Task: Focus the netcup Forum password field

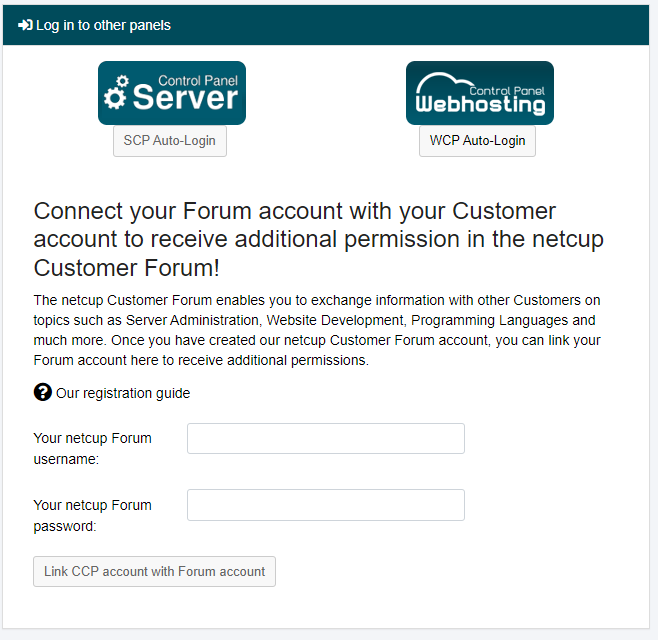Action: coord(326,505)
